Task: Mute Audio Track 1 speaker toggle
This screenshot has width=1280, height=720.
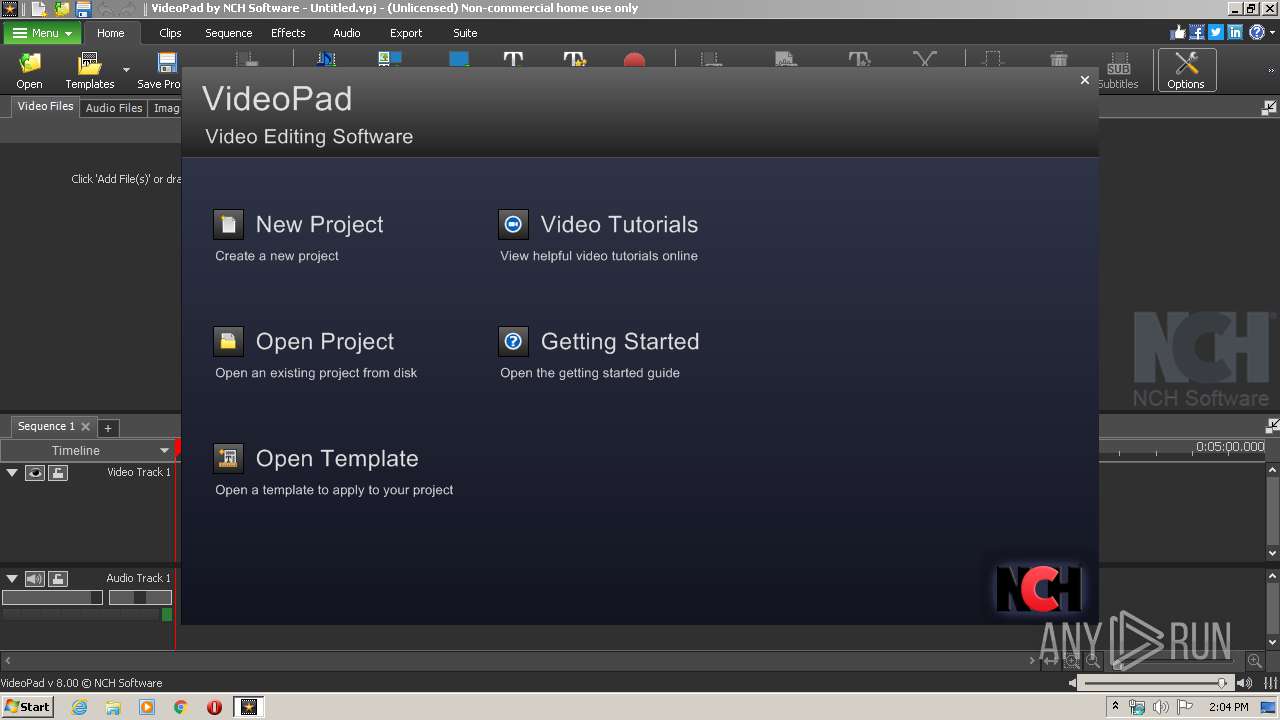Action: (35, 579)
